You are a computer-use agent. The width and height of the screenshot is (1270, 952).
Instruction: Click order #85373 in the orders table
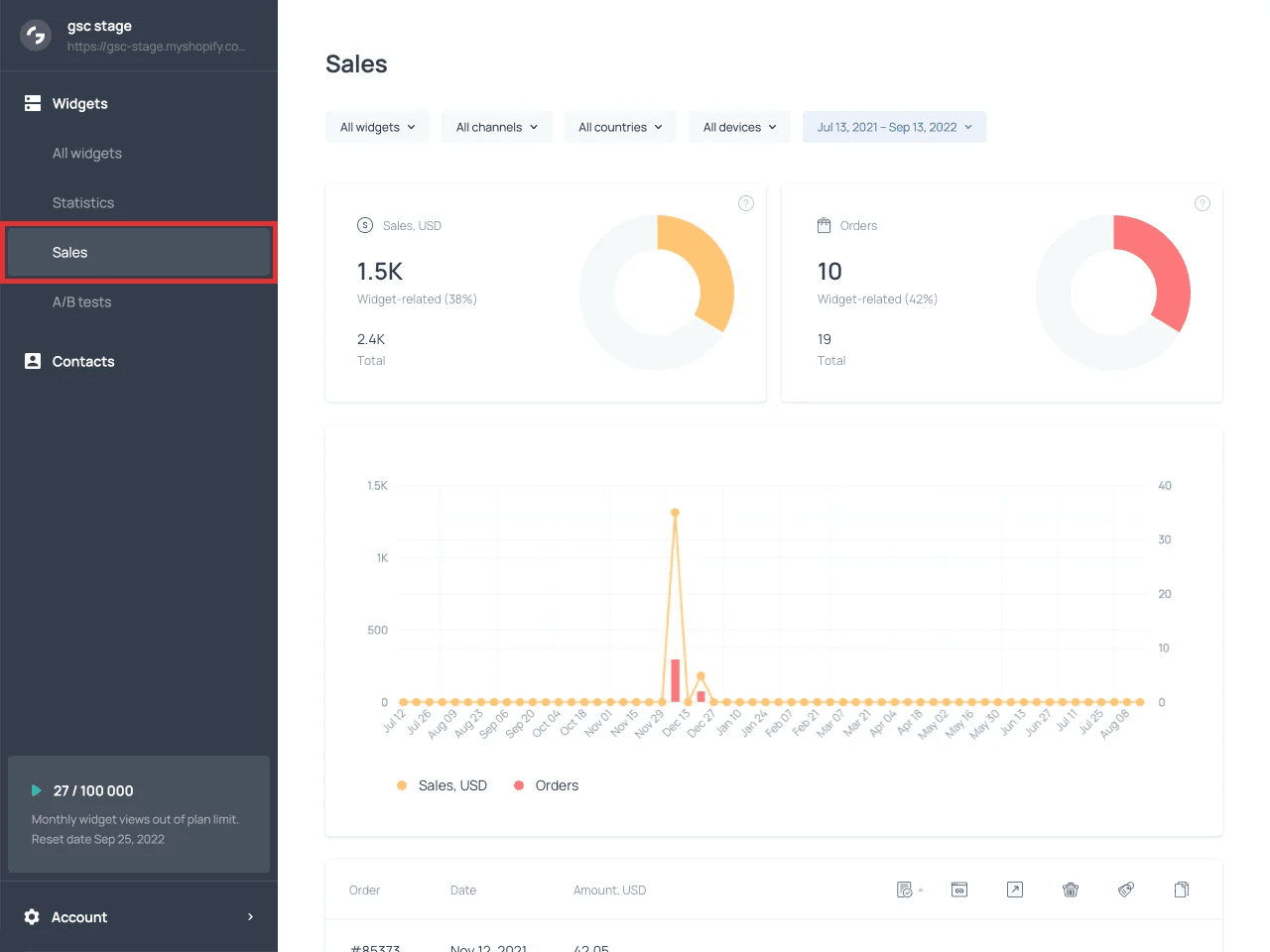[375, 947]
